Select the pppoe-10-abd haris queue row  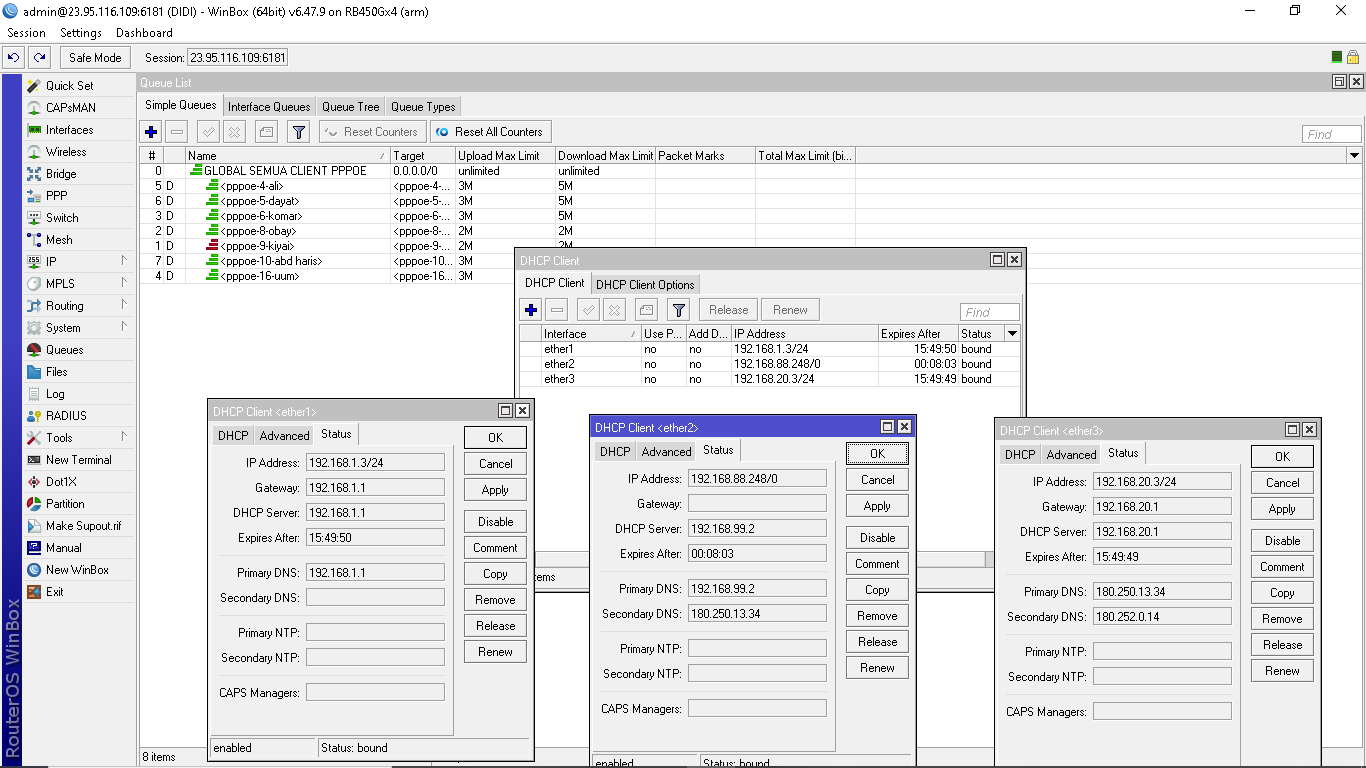326,261
